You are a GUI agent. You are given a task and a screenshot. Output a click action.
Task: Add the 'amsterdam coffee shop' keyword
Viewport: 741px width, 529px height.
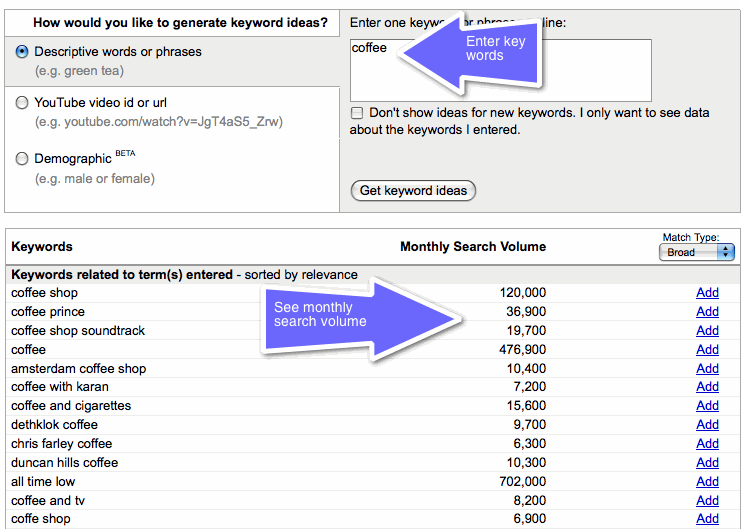click(707, 368)
